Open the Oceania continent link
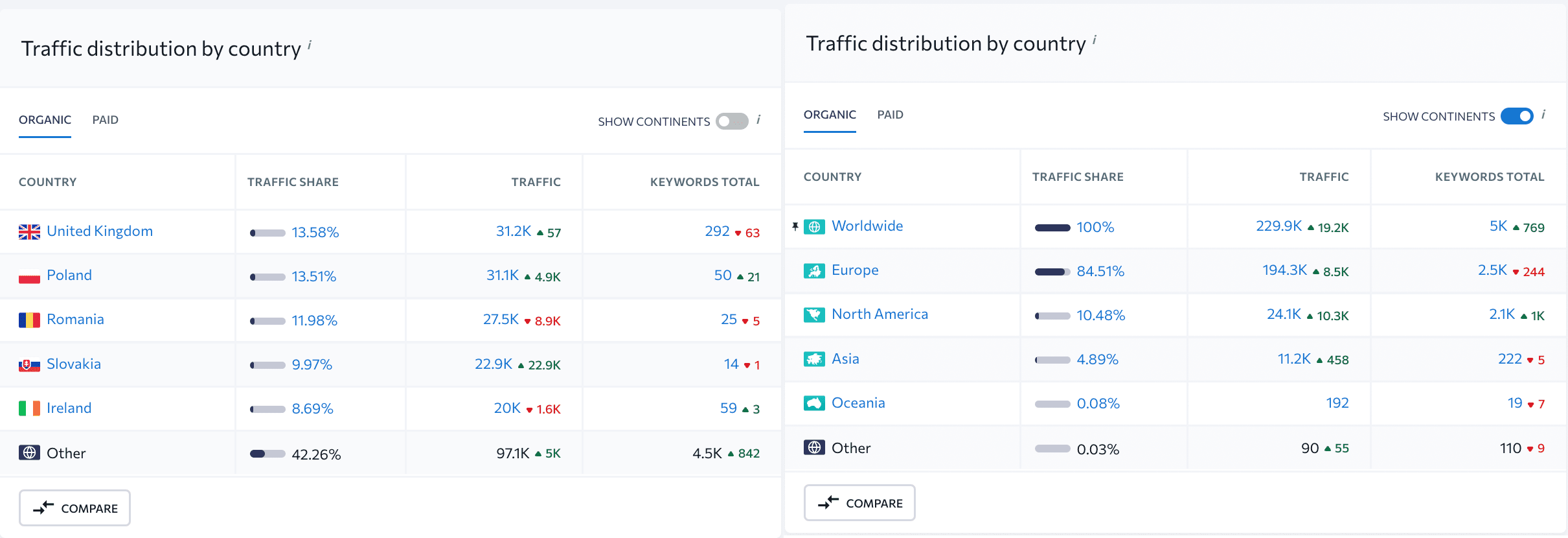 (x=858, y=403)
